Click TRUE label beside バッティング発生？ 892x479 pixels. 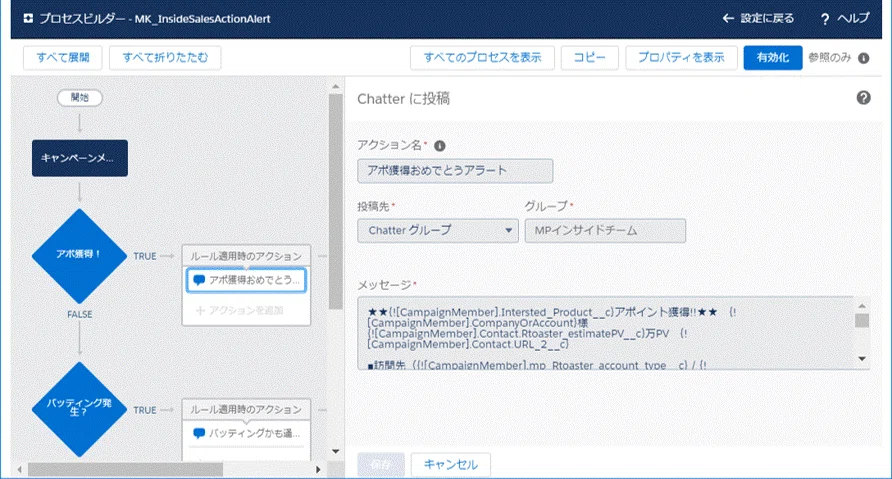(144, 410)
